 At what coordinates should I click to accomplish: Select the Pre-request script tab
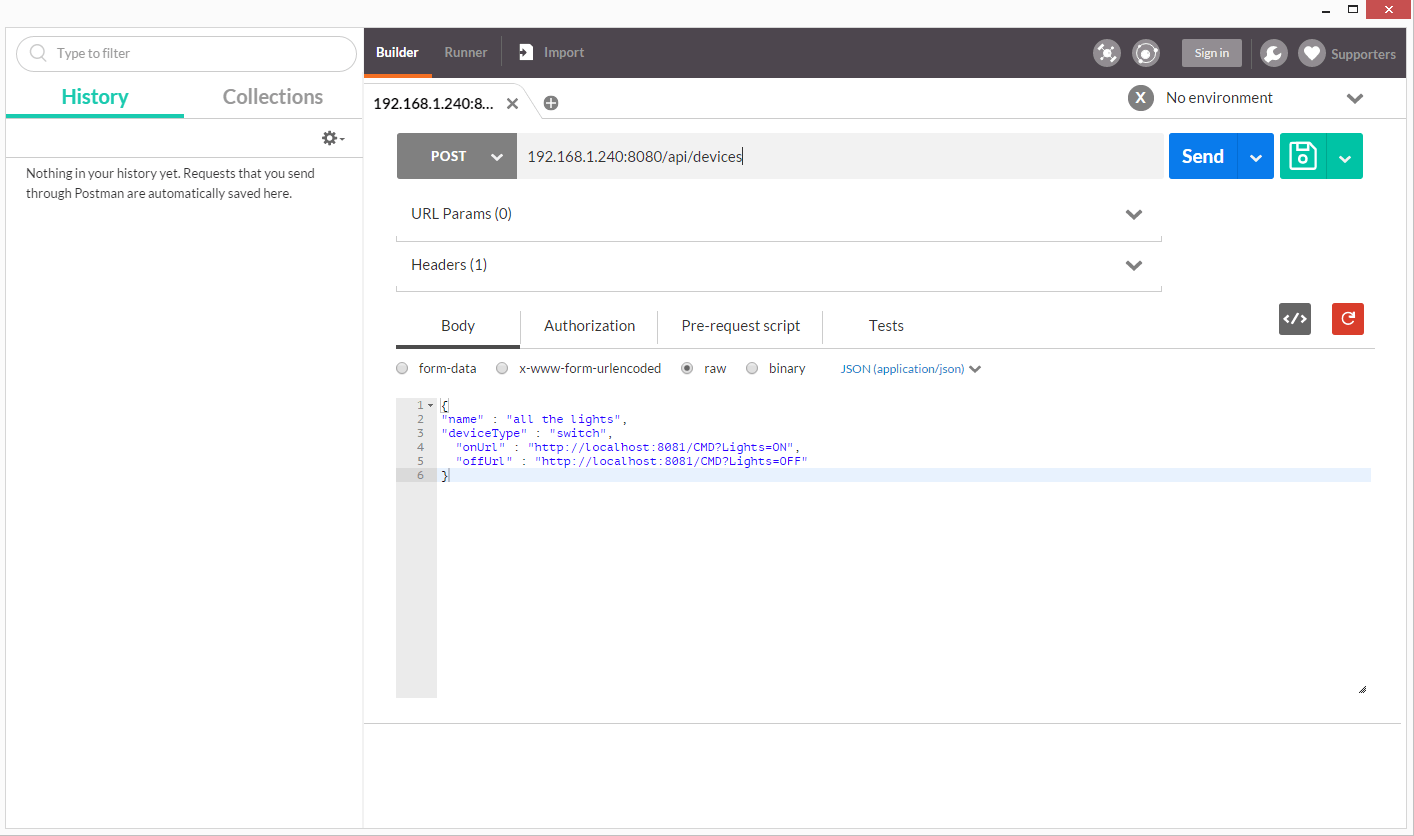click(x=741, y=326)
